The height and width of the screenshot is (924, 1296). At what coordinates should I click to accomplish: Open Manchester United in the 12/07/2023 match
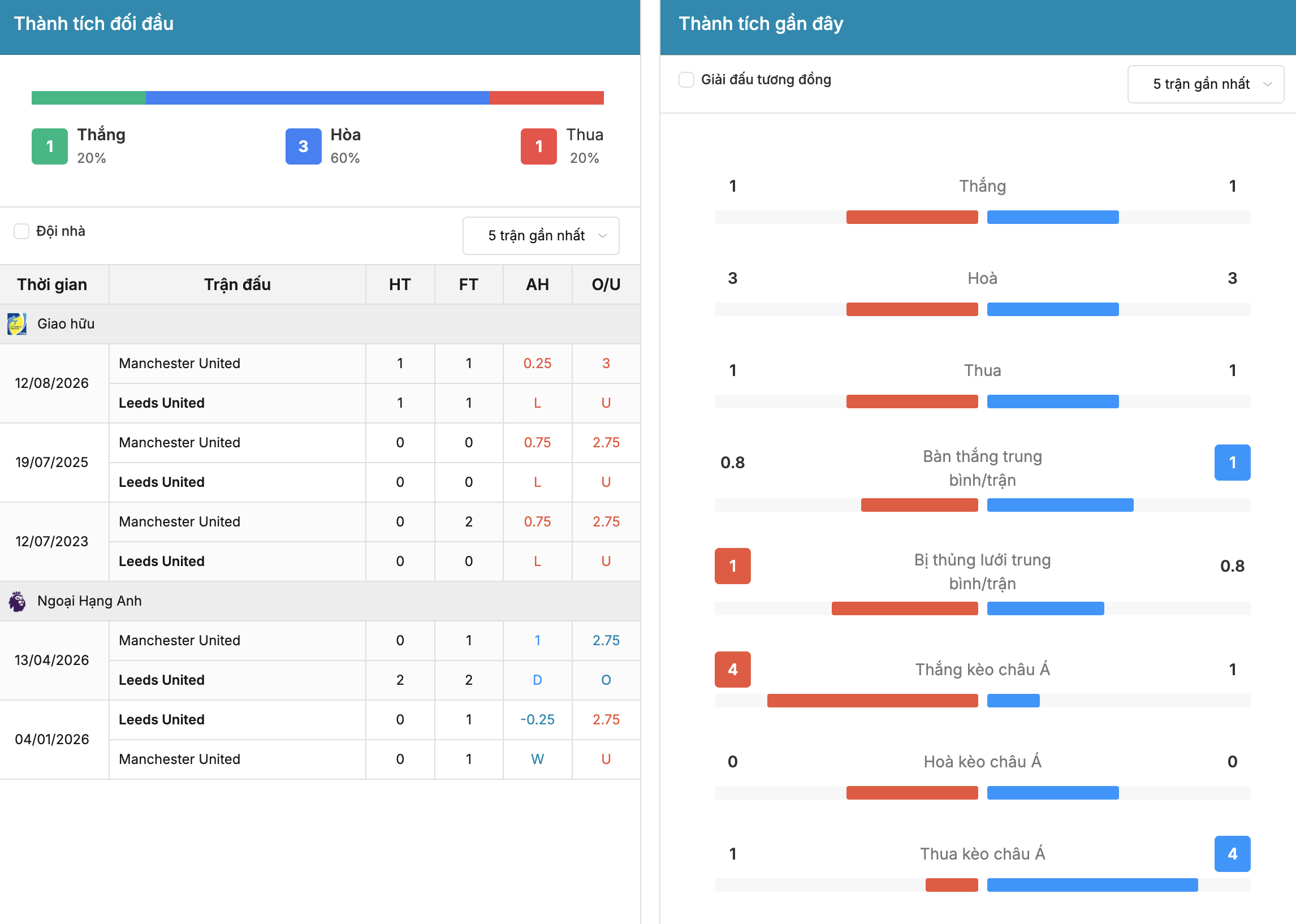179,522
